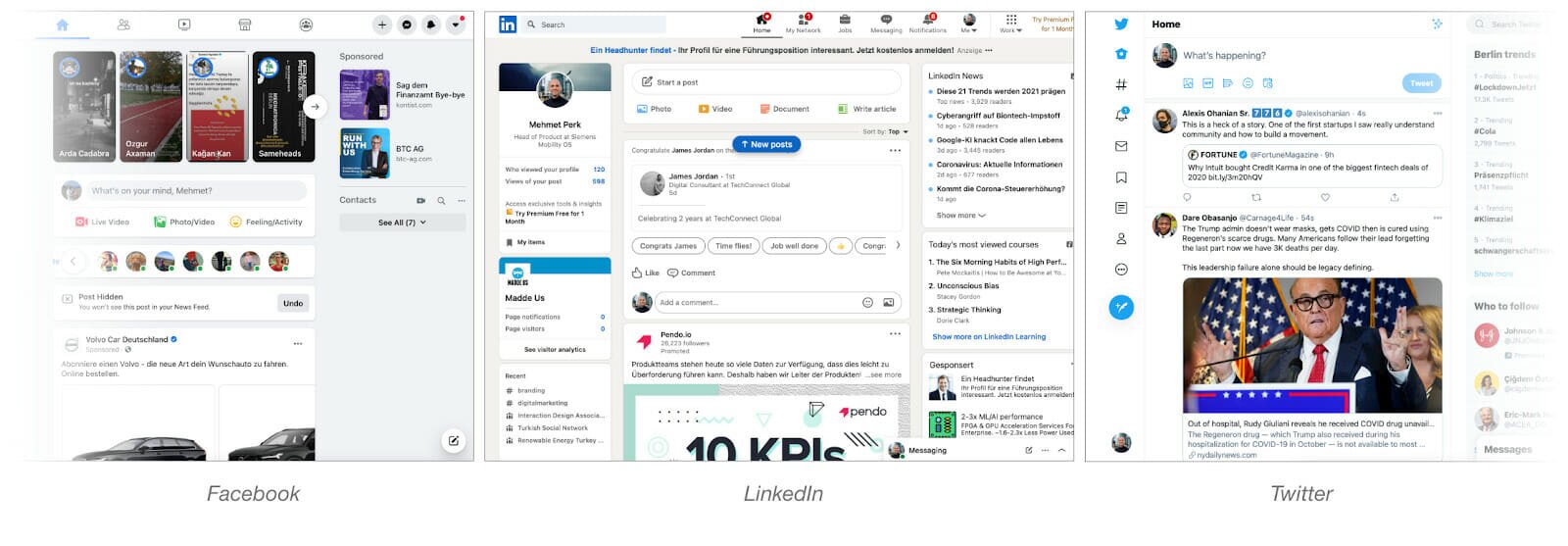Open Facebook Messenger icon in top bar

point(407,25)
